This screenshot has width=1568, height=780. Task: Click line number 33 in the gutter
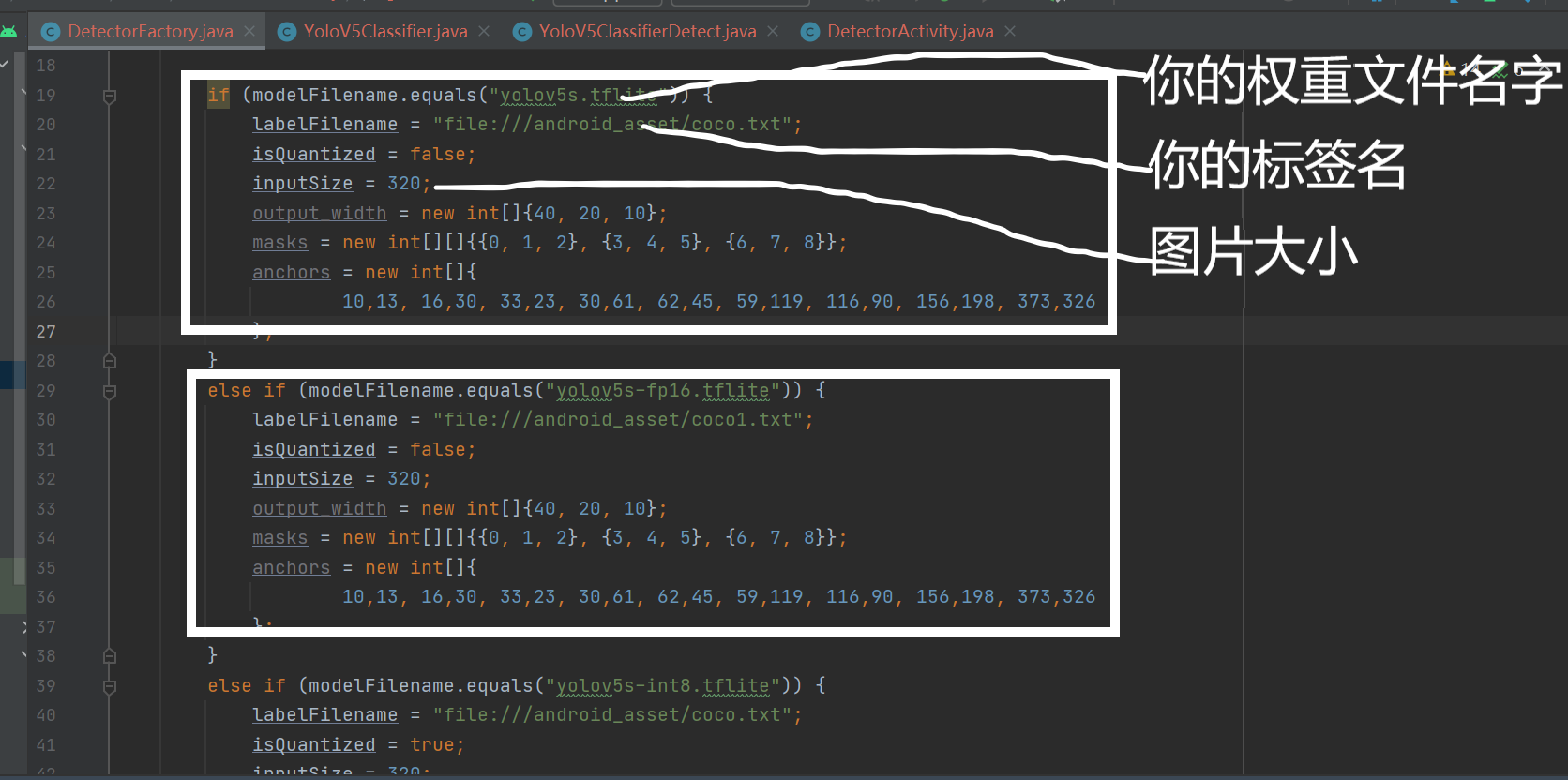pyautogui.click(x=46, y=509)
